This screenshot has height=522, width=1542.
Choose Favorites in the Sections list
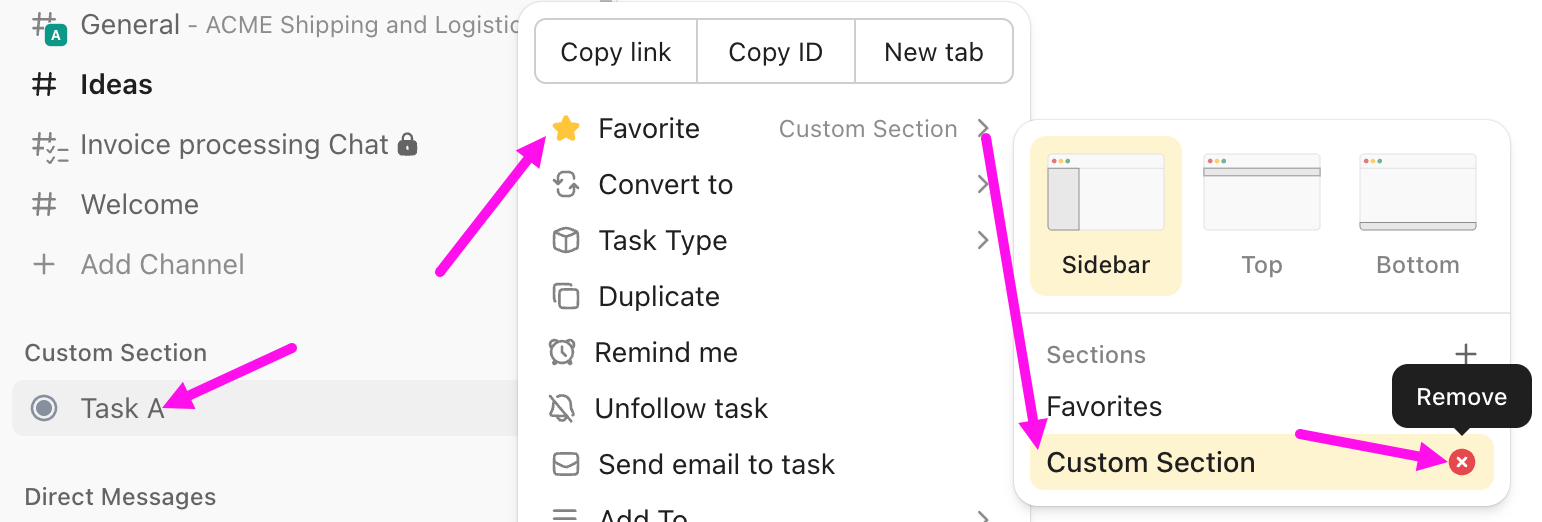tap(1104, 406)
